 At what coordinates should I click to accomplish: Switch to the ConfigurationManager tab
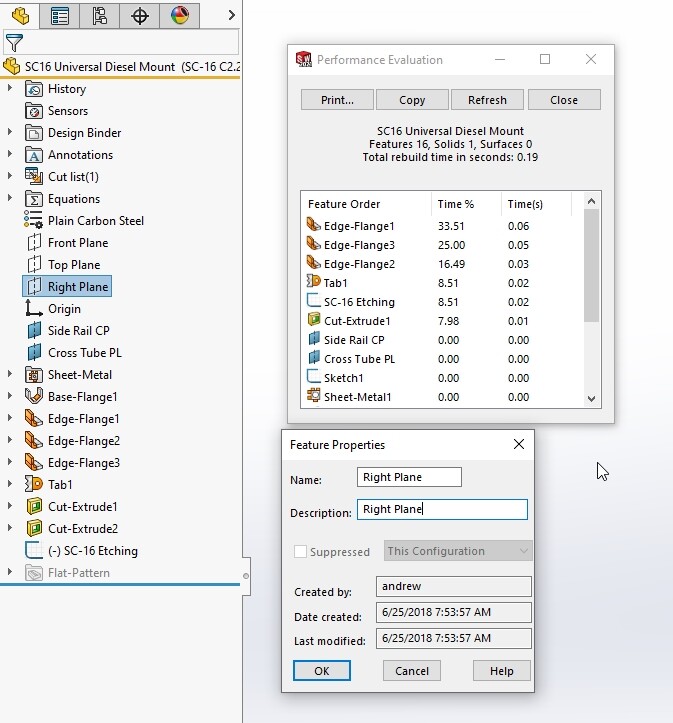click(99, 16)
